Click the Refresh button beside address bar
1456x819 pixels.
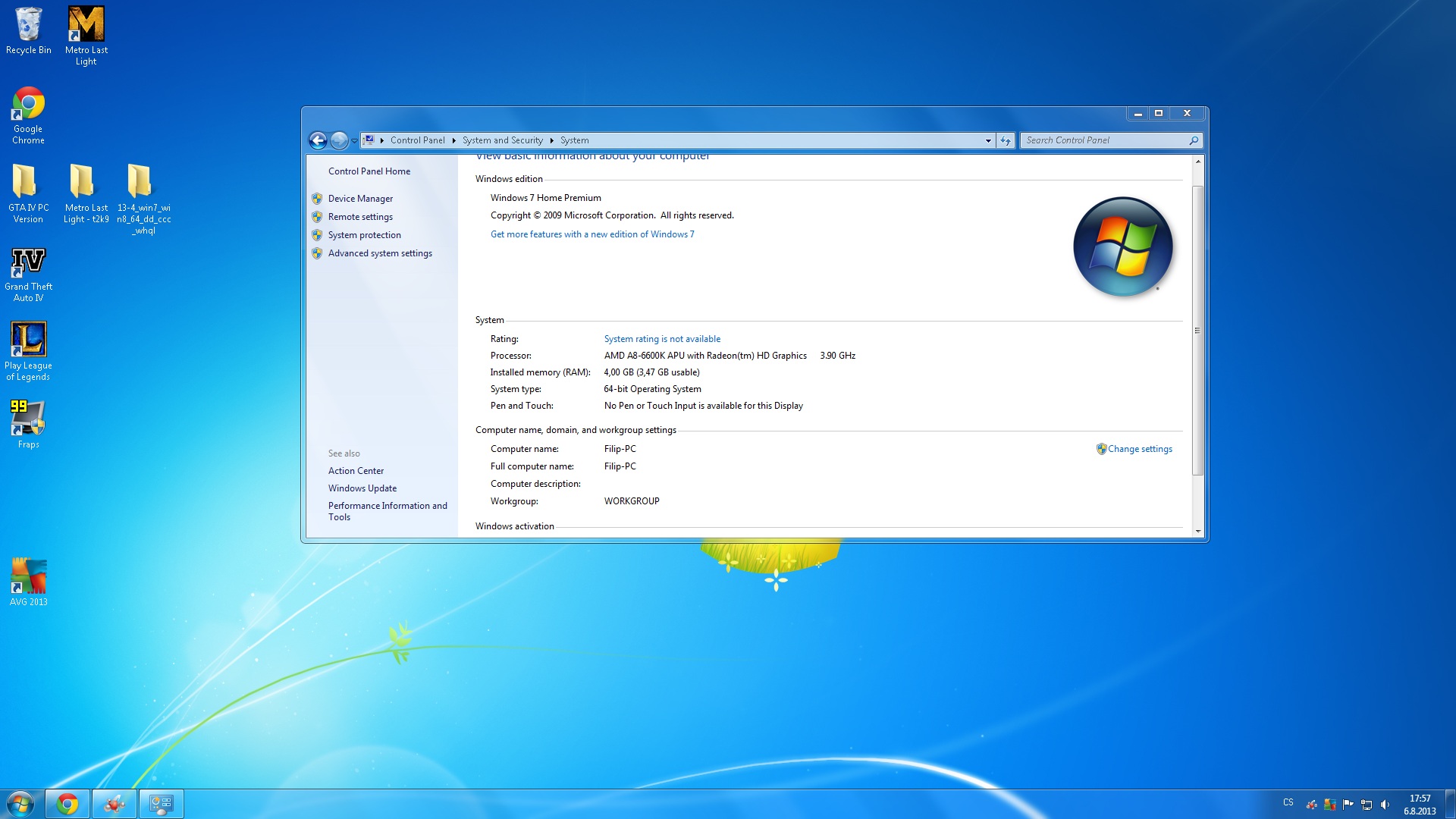point(1006,140)
